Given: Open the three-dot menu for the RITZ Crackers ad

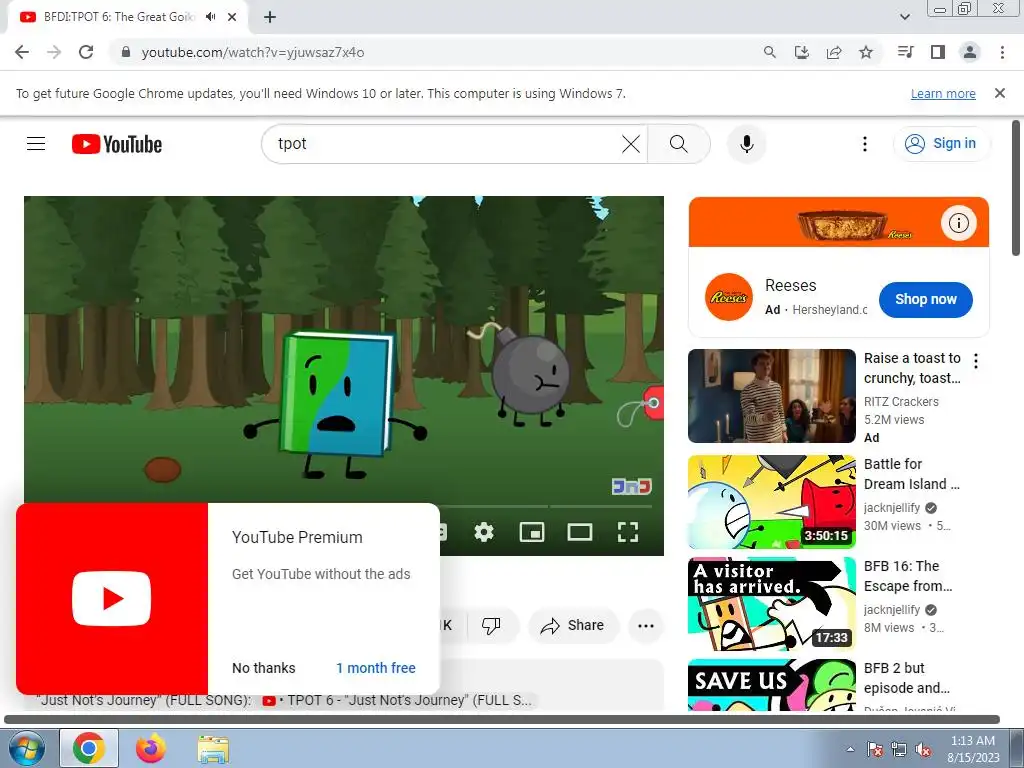Looking at the screenshot, I should click(976, 360).
